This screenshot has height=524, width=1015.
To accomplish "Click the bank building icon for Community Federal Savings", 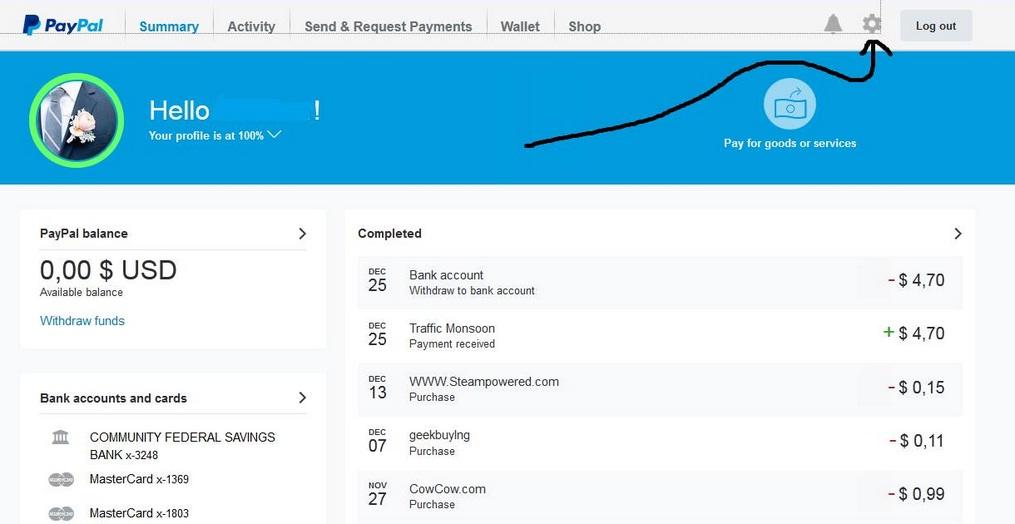I will click(x=60, y=437).
